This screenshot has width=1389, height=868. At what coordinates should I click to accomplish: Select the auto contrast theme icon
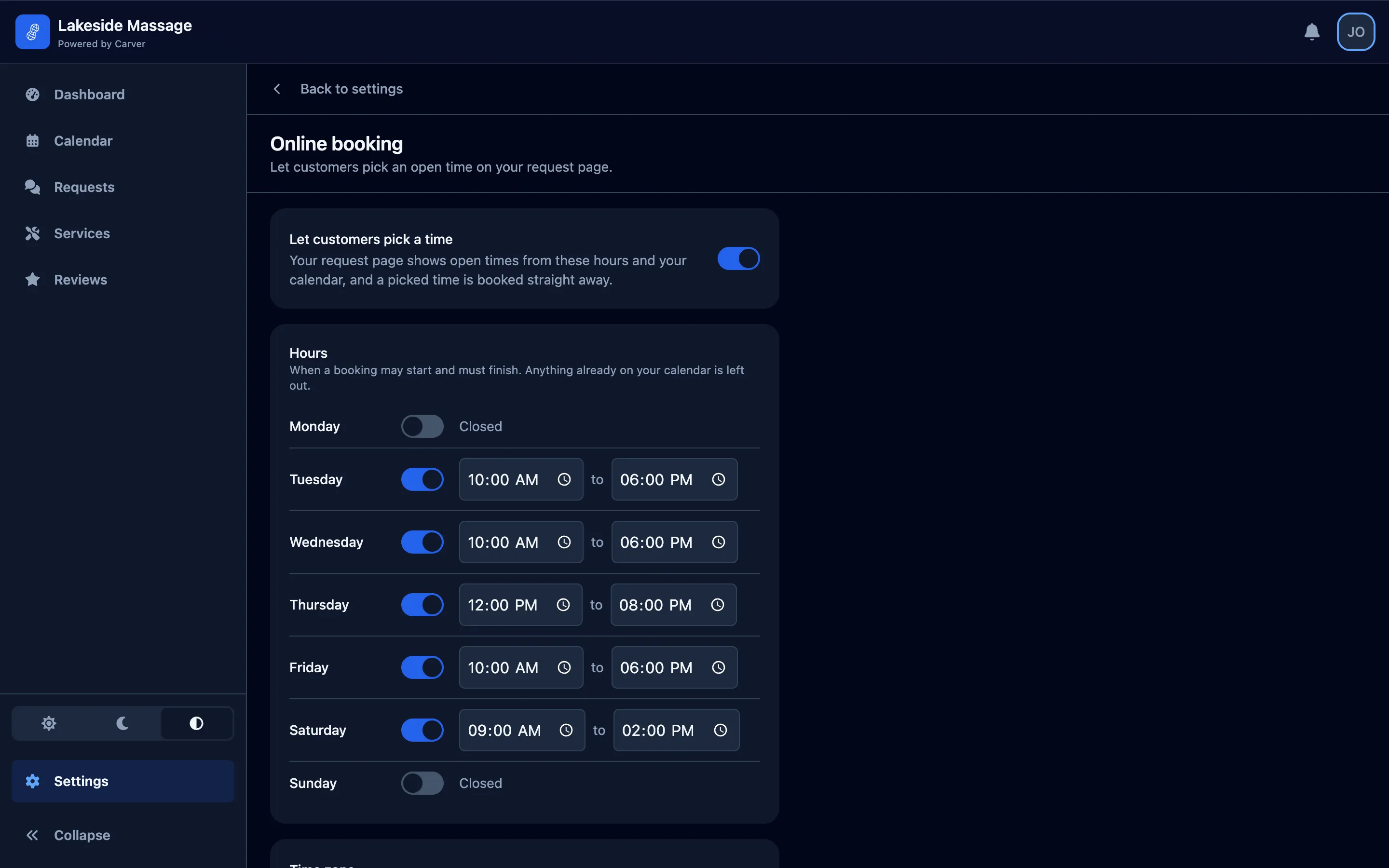click(x=196, y=723)
